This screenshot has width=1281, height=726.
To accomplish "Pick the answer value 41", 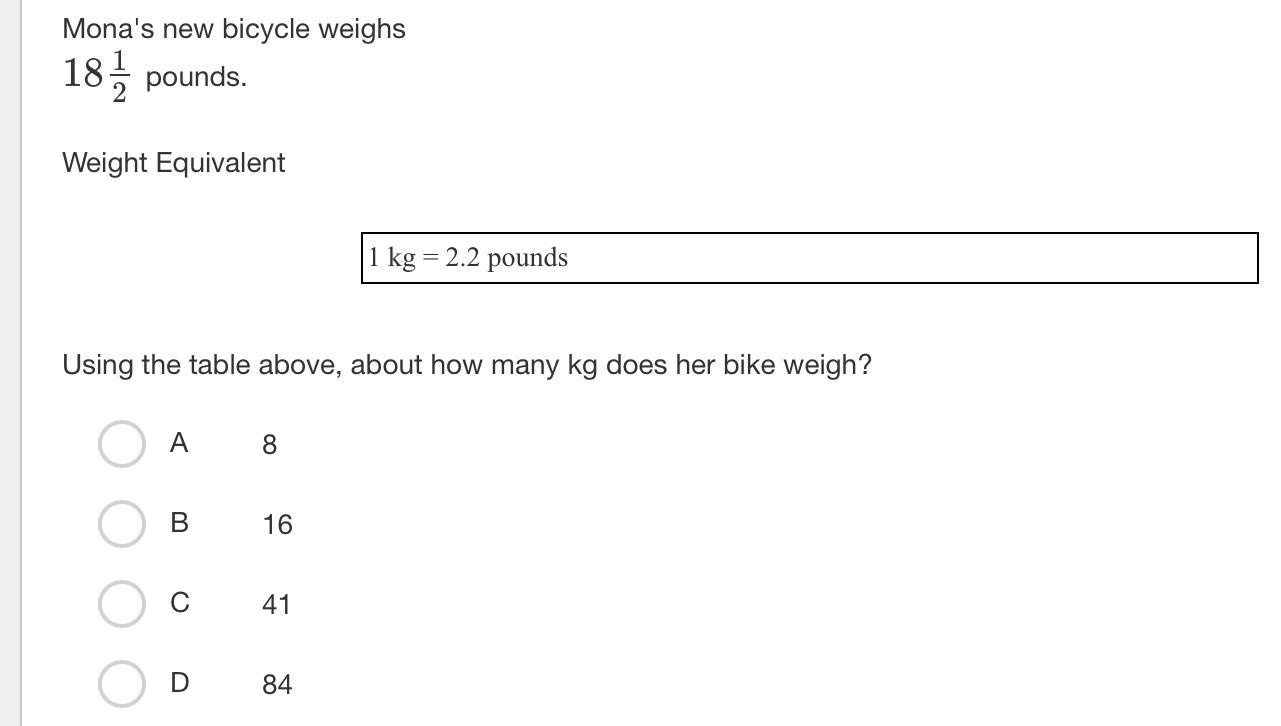I will (x=276, y=605).
